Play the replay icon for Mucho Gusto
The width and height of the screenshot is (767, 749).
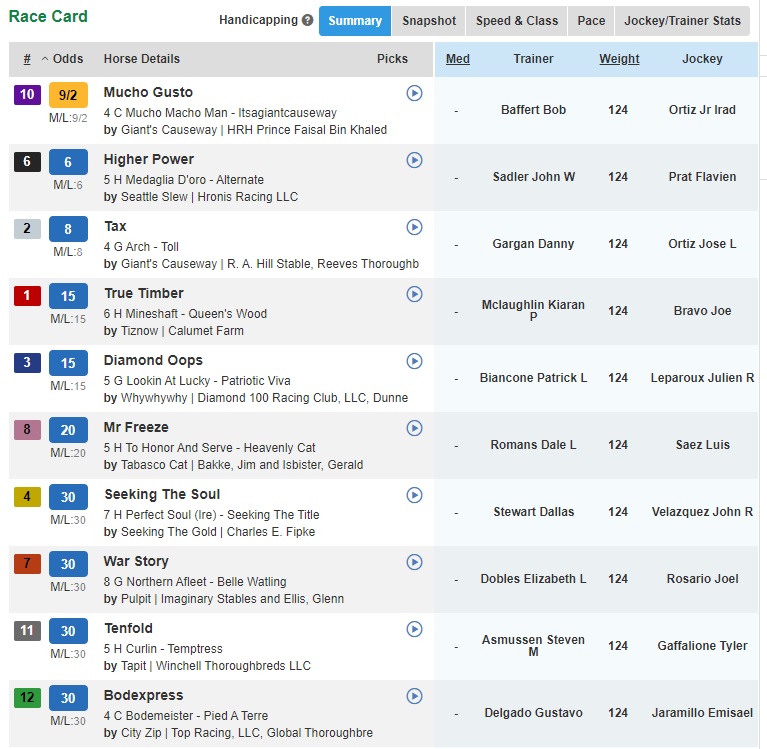tap(414, 93)
